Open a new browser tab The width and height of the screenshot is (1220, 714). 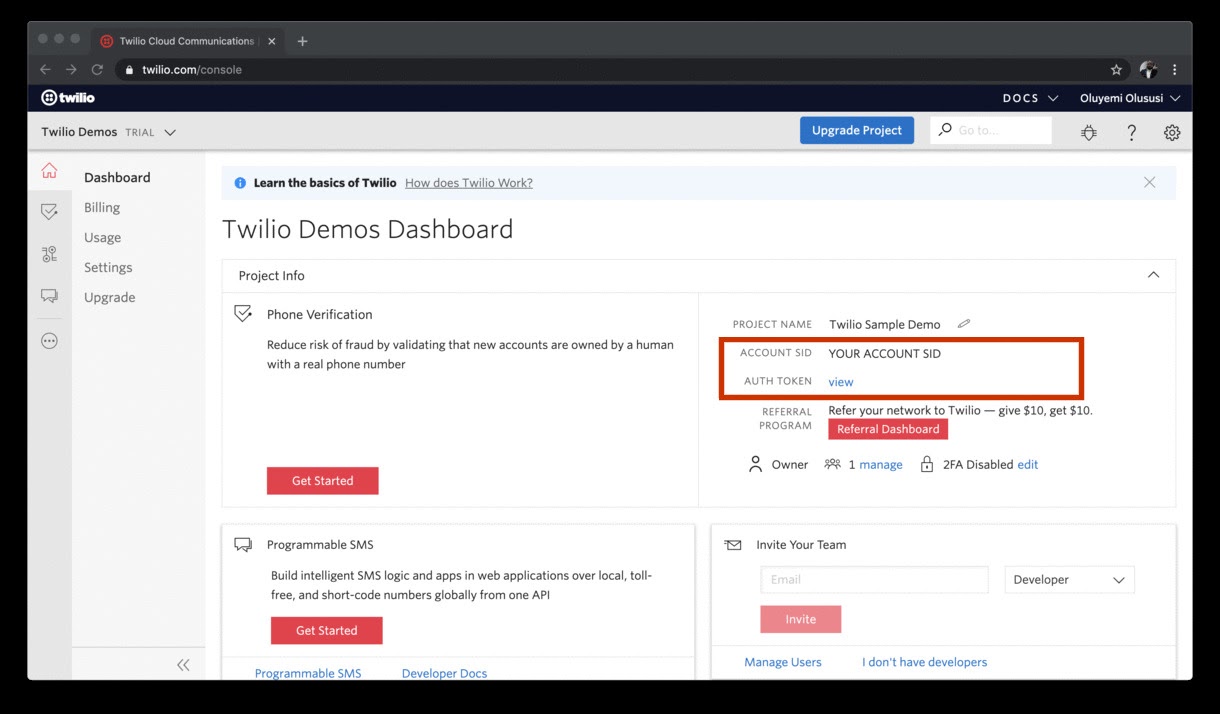(x=302, y=41)
